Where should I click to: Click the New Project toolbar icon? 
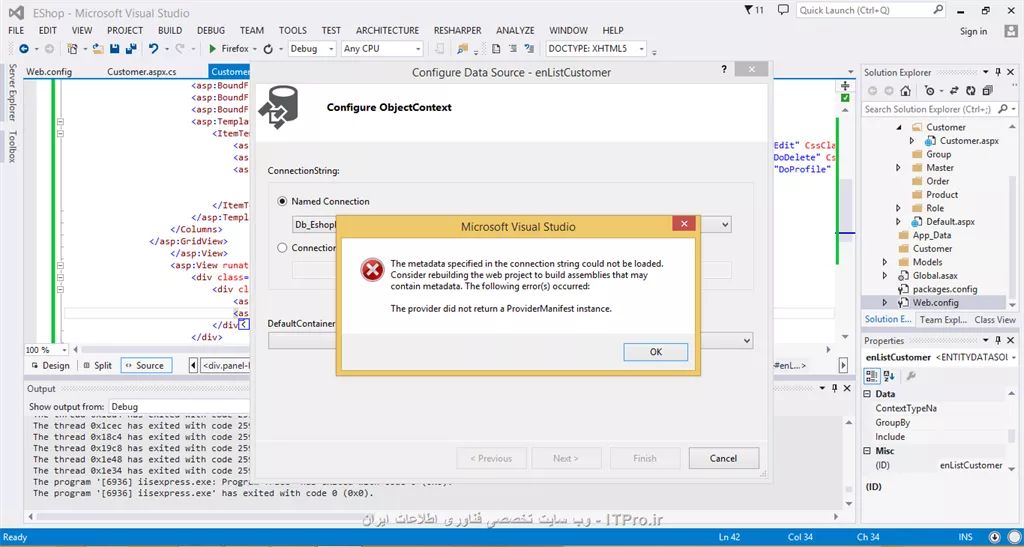pos(72,49)
